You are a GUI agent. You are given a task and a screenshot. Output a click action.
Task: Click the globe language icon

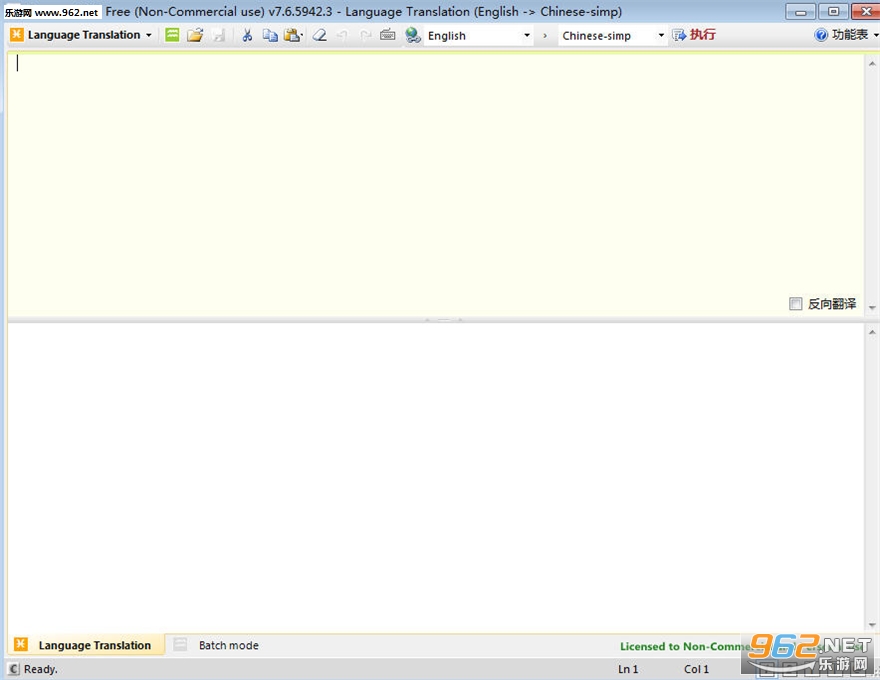coord(413,35)
